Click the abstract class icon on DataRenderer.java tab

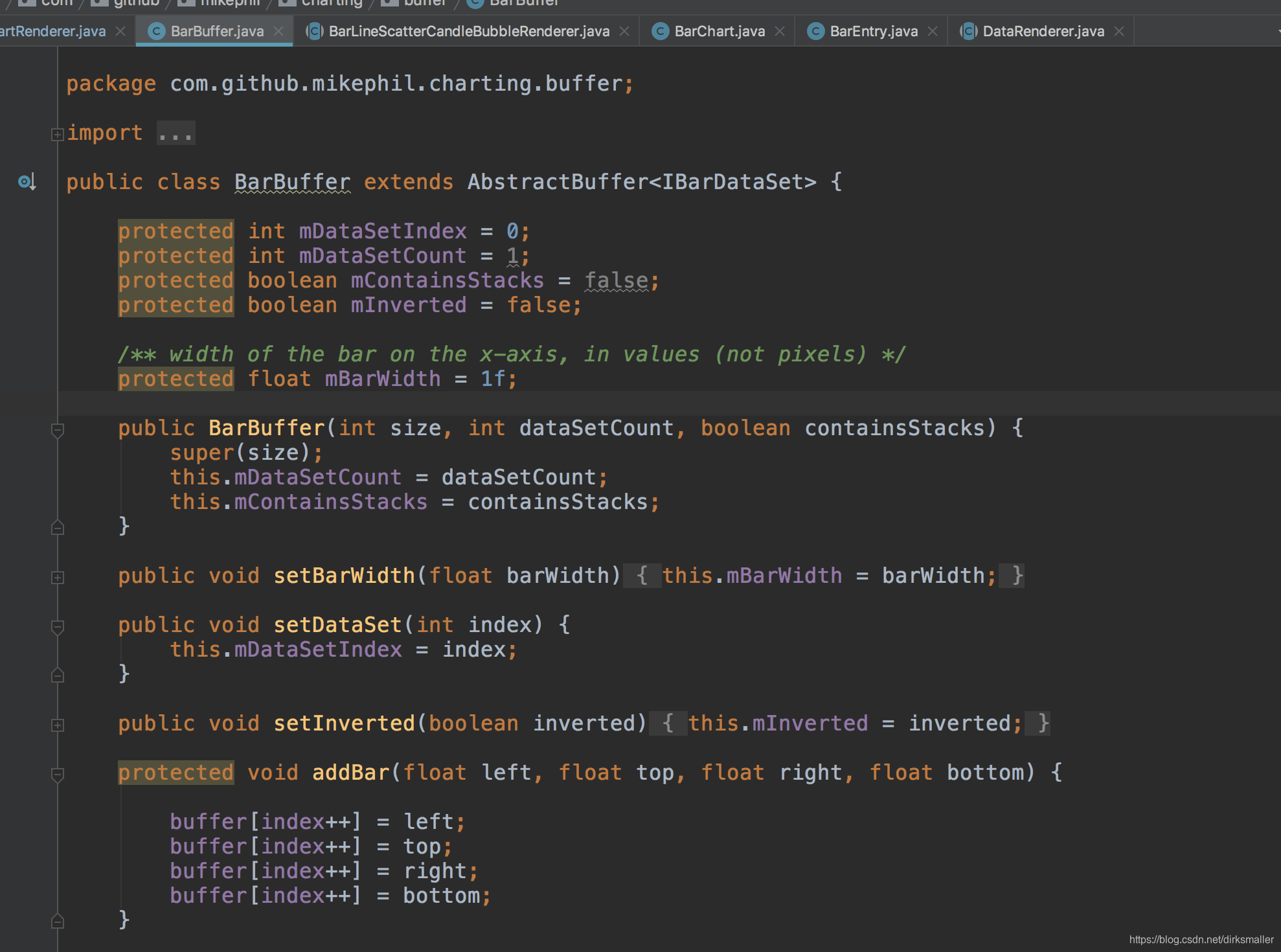click(x=968, y=31)
